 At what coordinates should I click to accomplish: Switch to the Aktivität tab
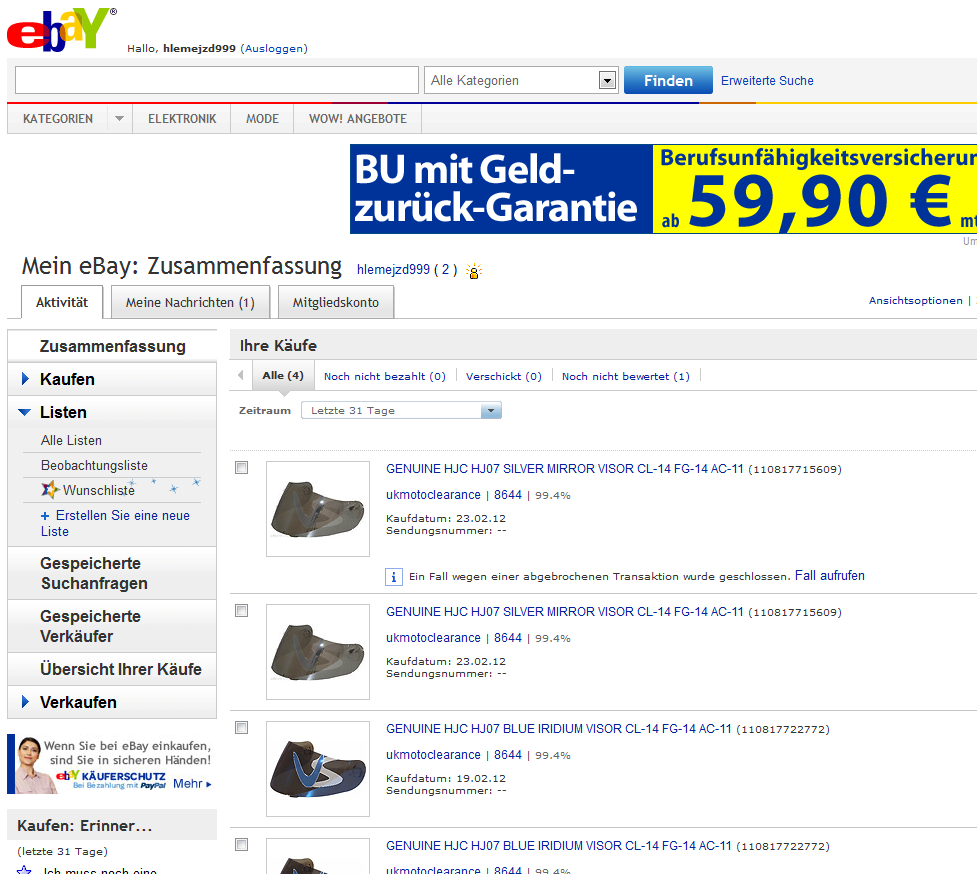(x=62, y=302)
